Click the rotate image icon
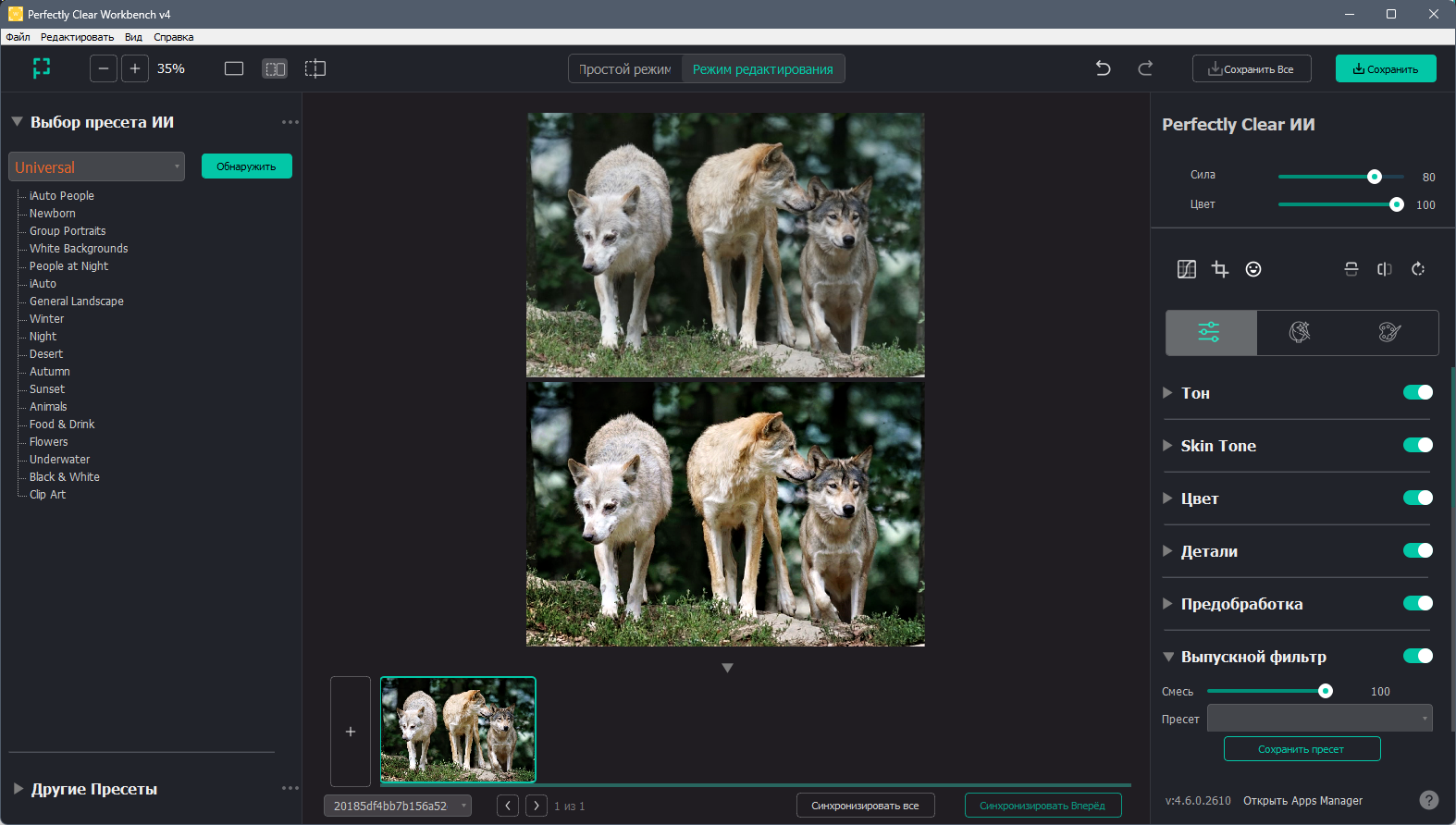The width and height of the screenshot is (1456, 825). tap(1418, 269)
